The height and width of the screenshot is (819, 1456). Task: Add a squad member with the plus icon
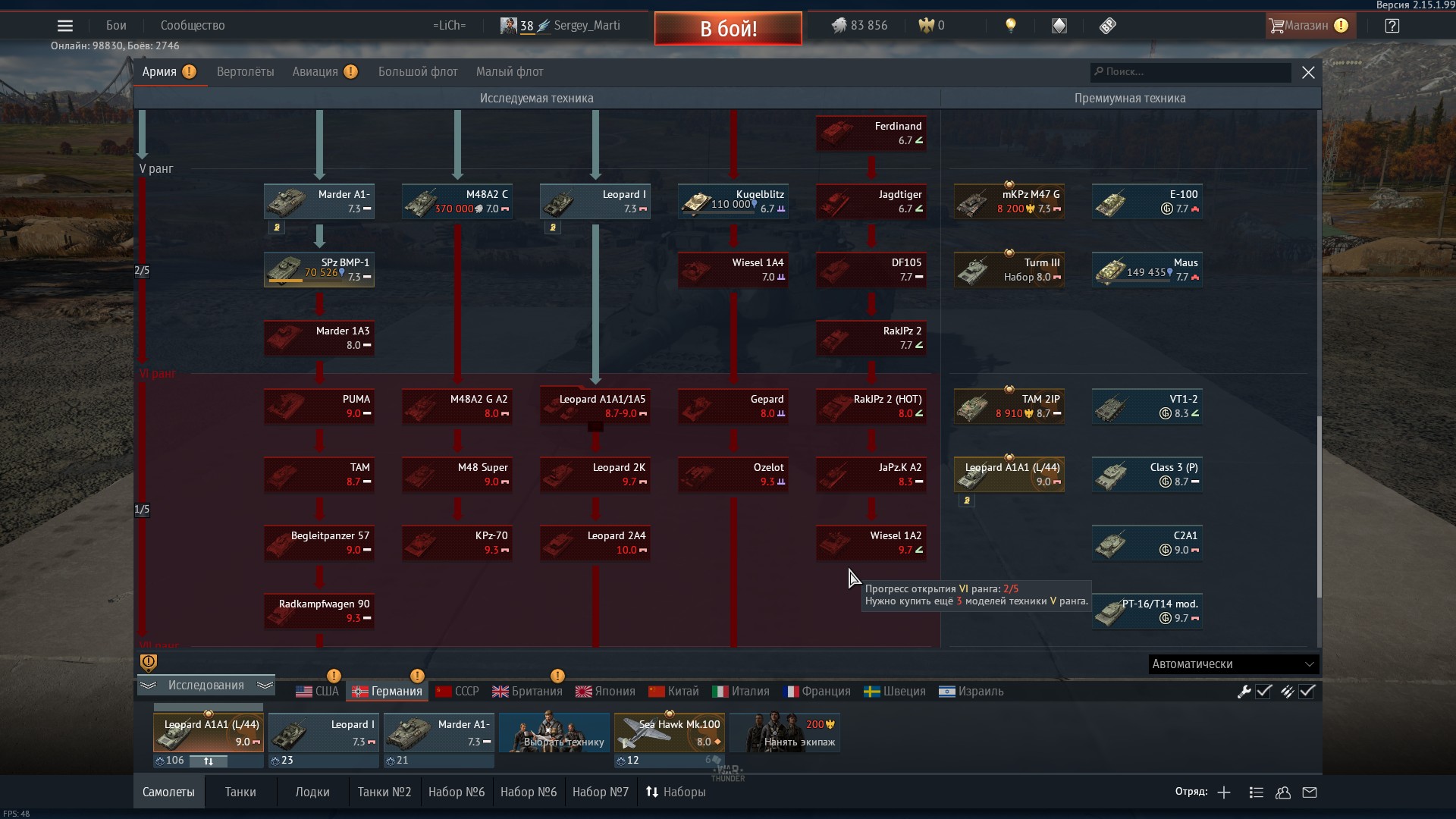tap(1224, 792)
